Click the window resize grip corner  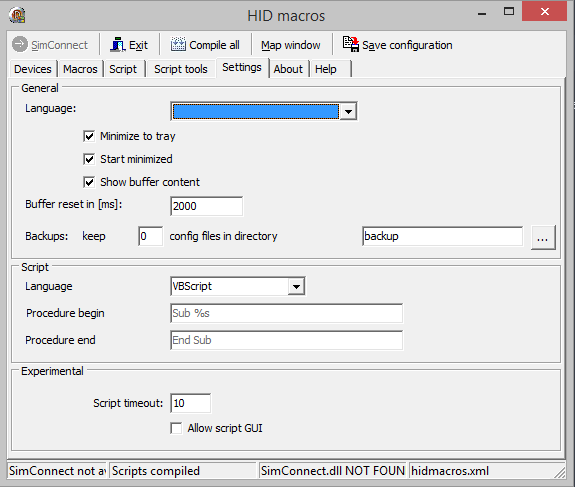point(560,472)
